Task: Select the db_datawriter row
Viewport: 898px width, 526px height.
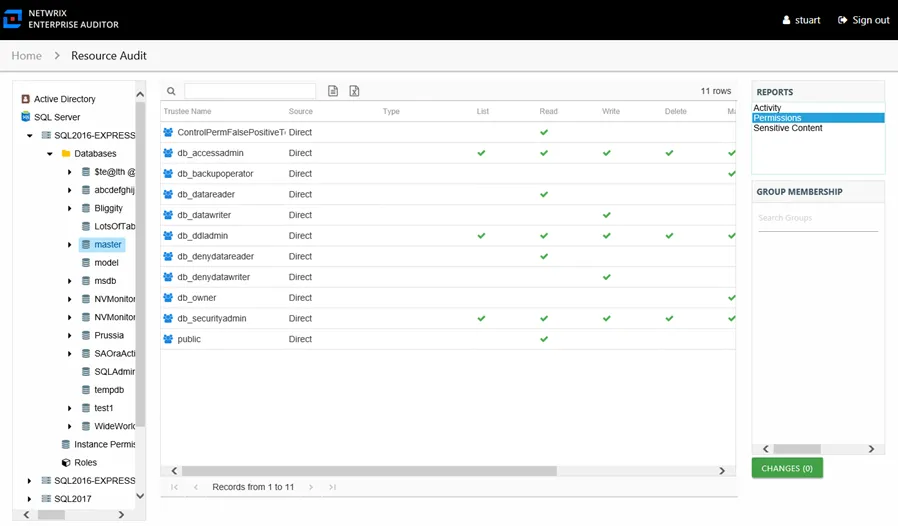Action: pyautogui.click(x=448, y=215)
